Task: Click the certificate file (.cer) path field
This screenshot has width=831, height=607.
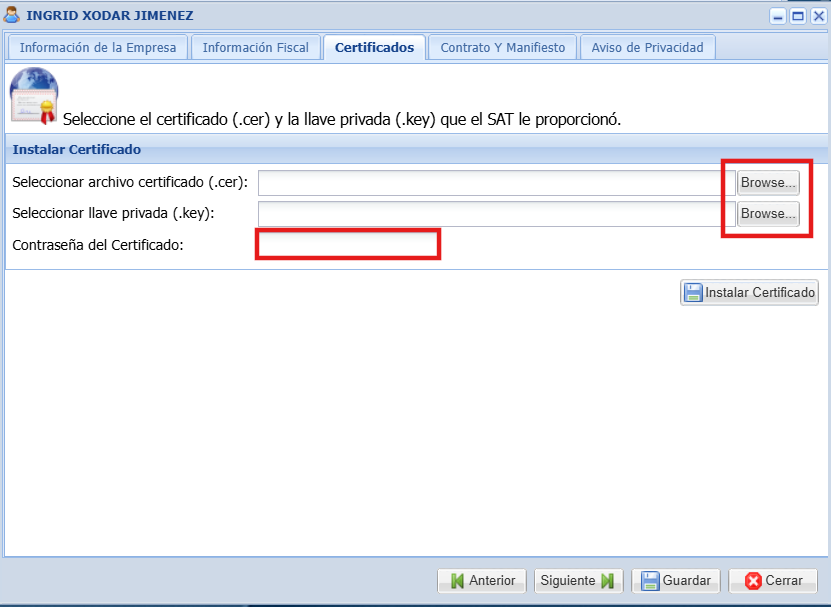Action: (490, 183)
